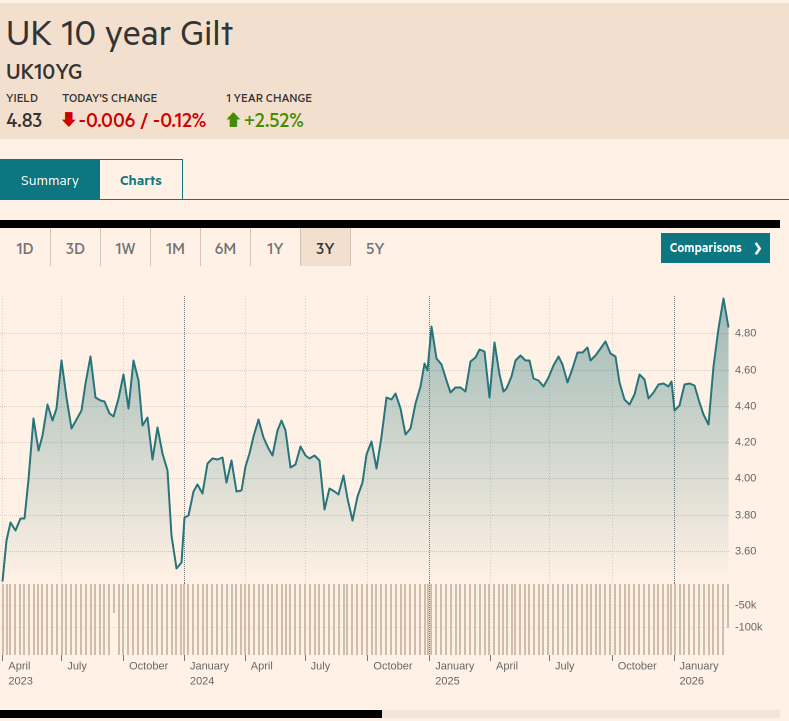Click the UK10YG ticker symbol

[x=44, y=72]
